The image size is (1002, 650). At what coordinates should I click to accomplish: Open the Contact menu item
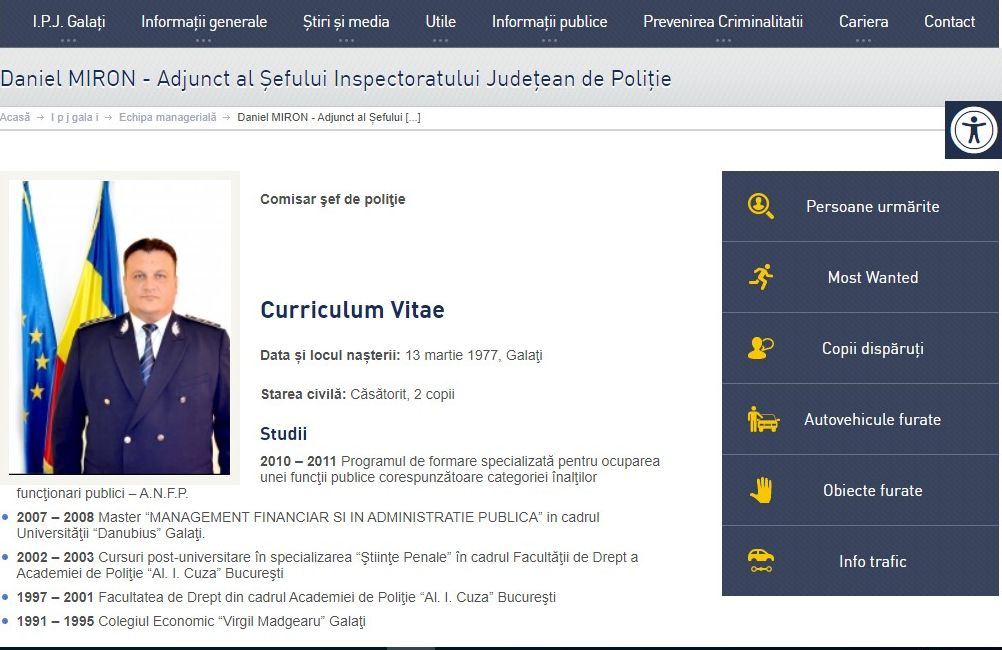tap(948, 22)
